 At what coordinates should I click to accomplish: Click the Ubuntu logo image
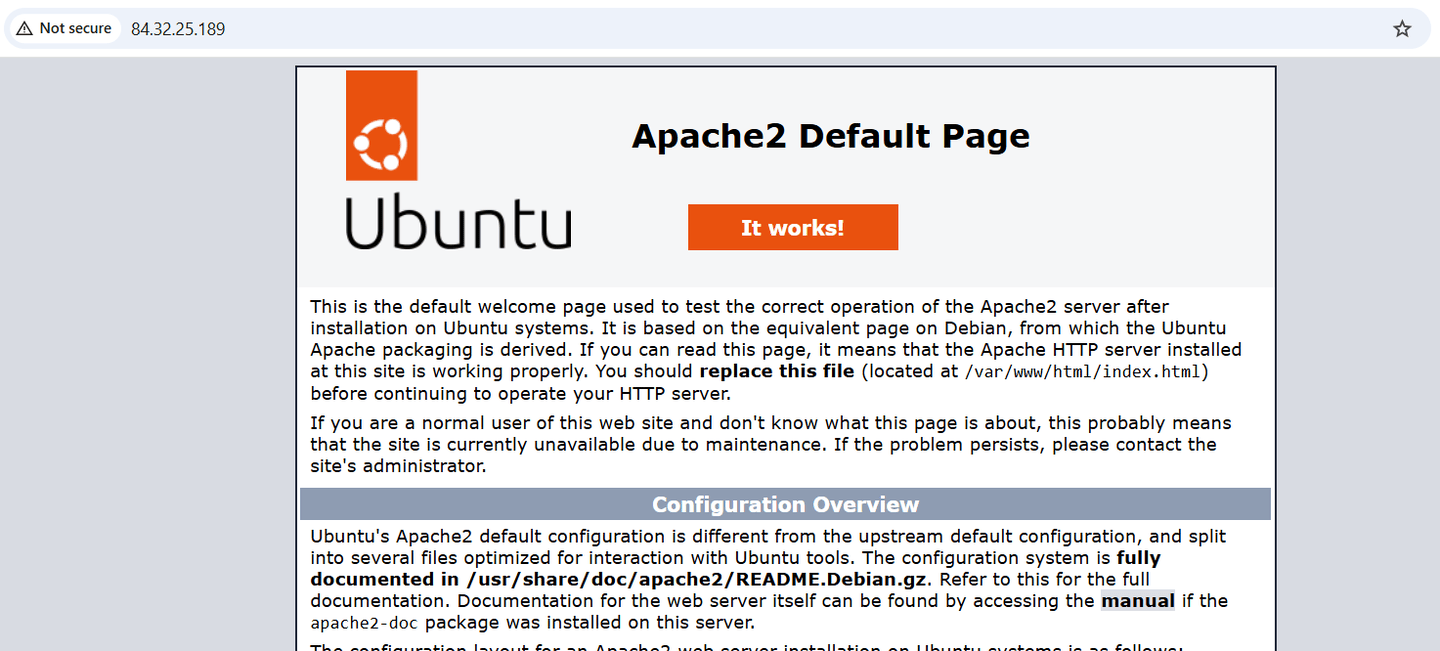458,161
